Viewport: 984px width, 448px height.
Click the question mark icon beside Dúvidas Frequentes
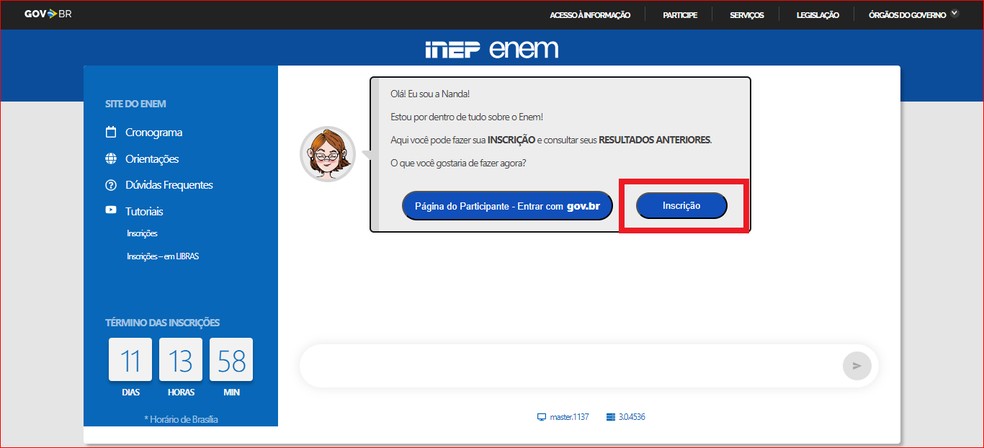point(111,185)
